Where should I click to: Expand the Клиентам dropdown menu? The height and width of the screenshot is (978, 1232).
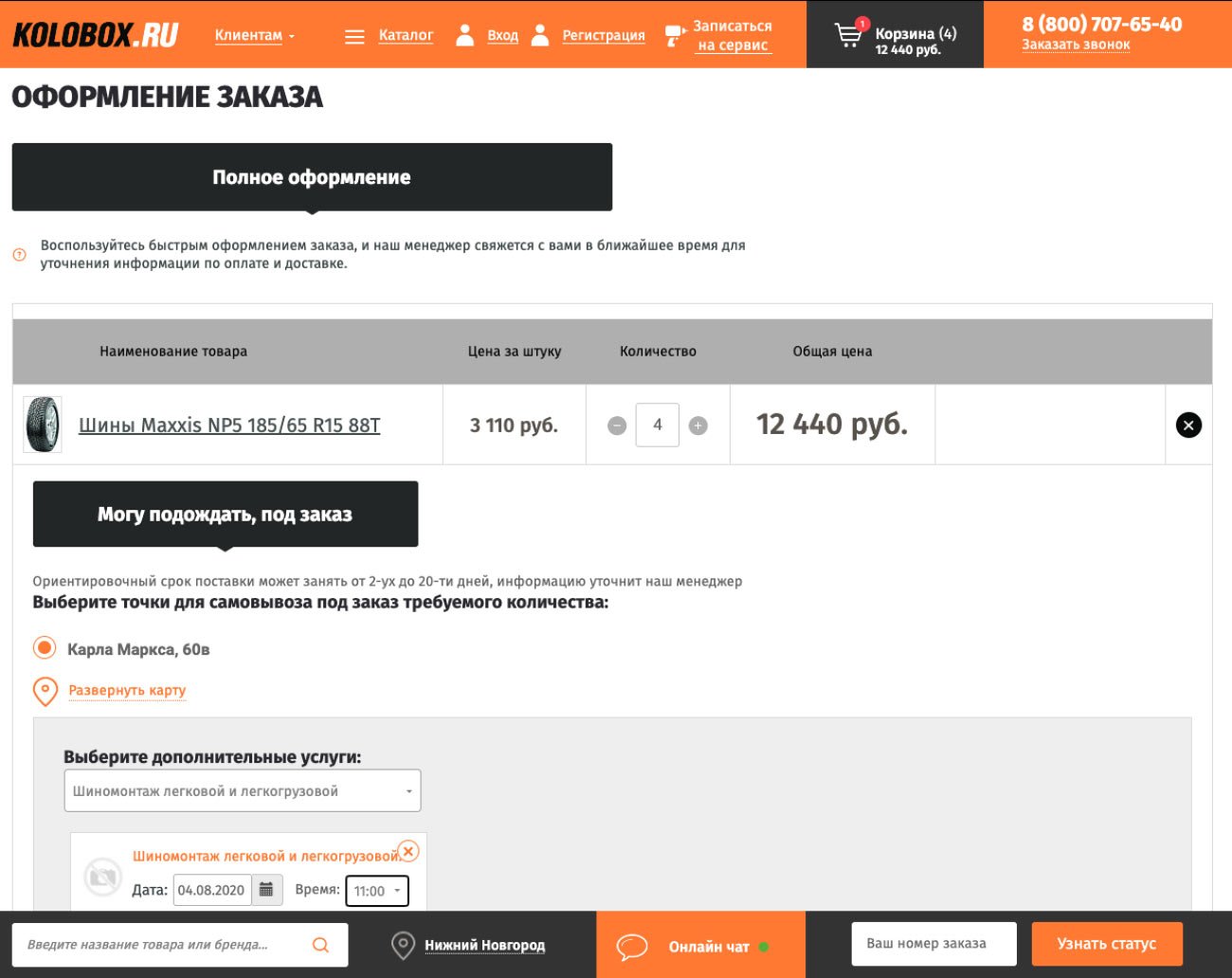[254, 36]
